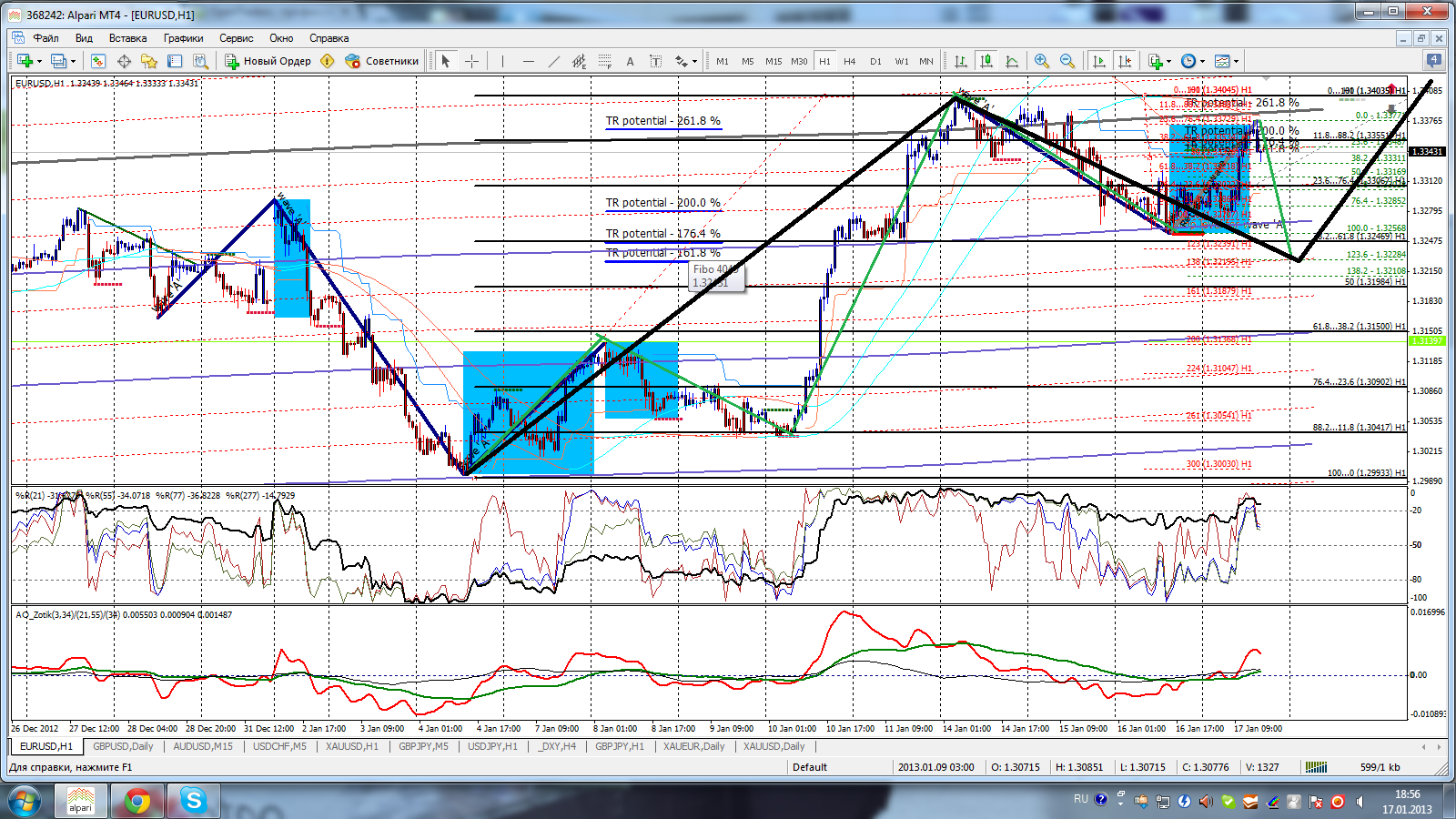Open the Market Watch window icon
Screen dimensions: 1456x819
click(98, 61)
